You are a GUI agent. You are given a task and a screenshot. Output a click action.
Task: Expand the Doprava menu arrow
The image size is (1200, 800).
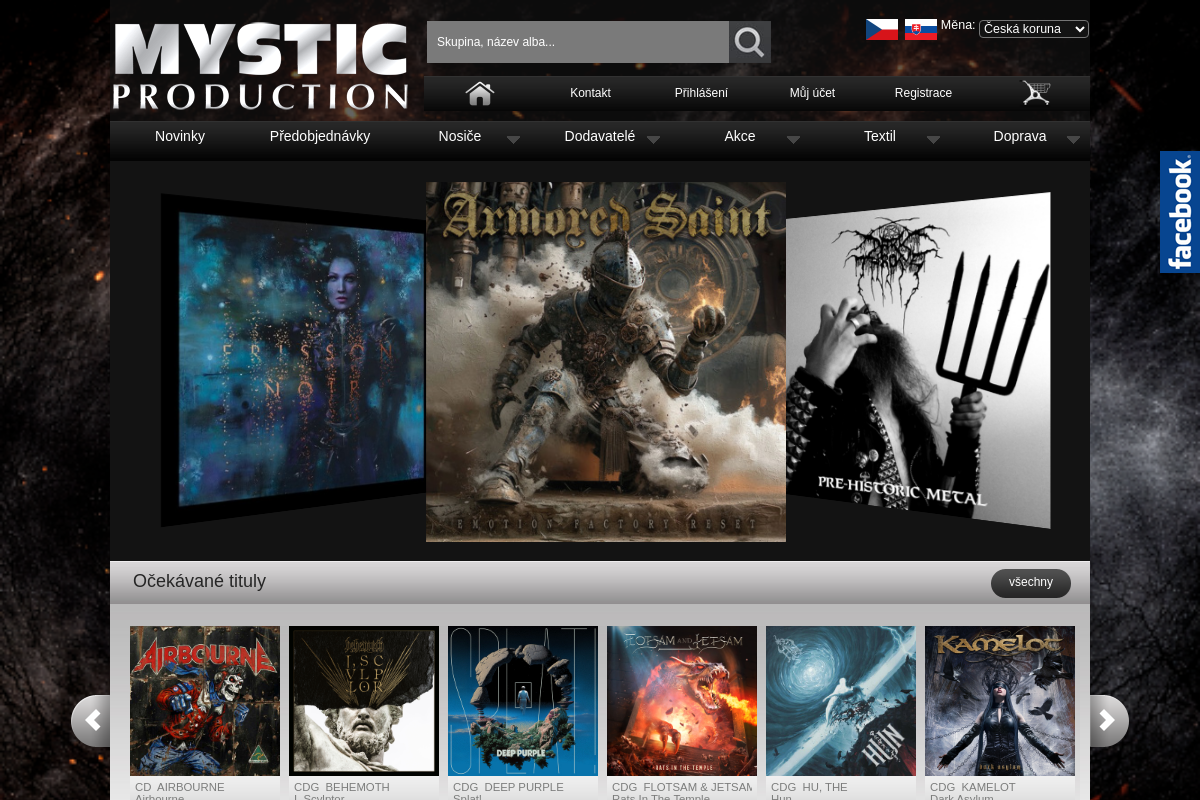1073,140
